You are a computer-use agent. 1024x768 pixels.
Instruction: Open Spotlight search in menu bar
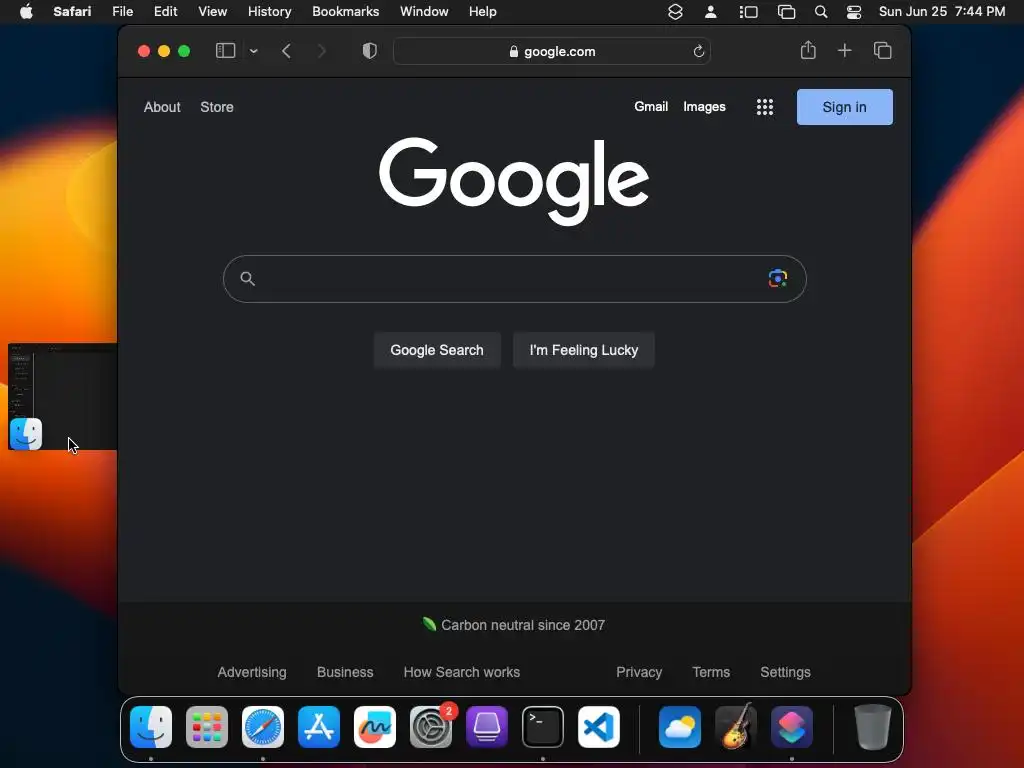pos(821,12)
